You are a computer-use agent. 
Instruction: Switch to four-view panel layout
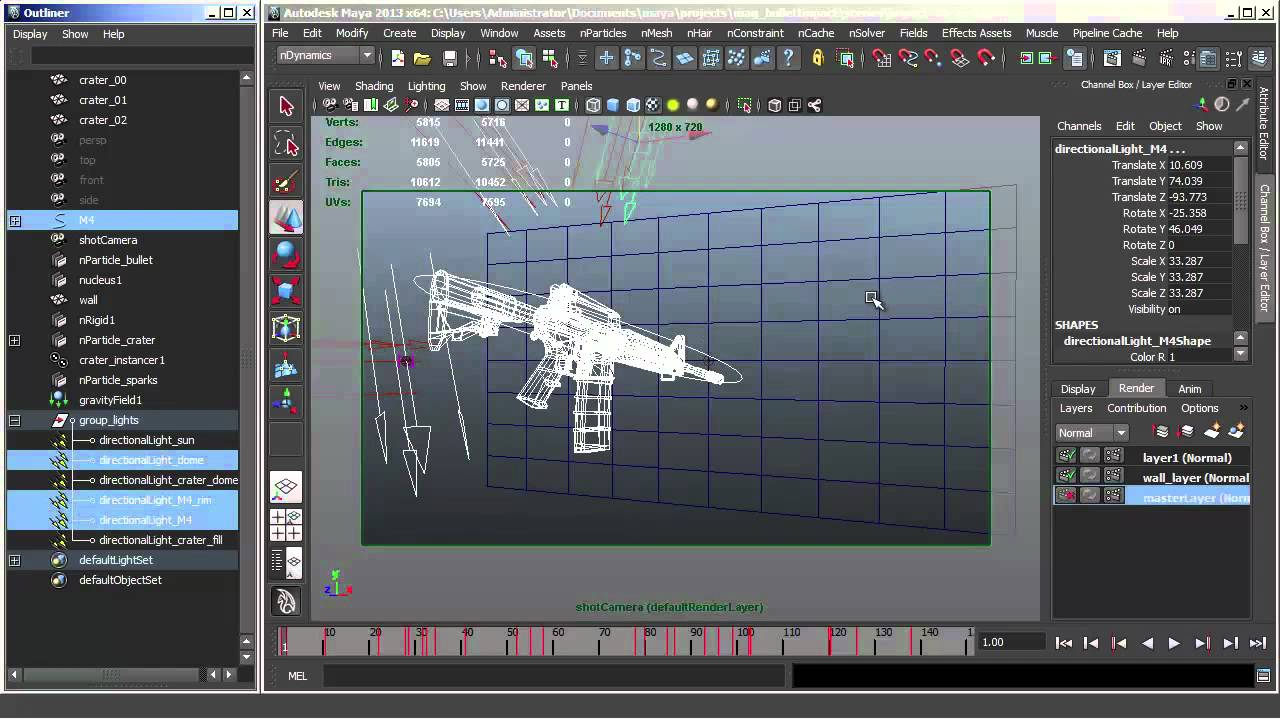click(286, 525)
